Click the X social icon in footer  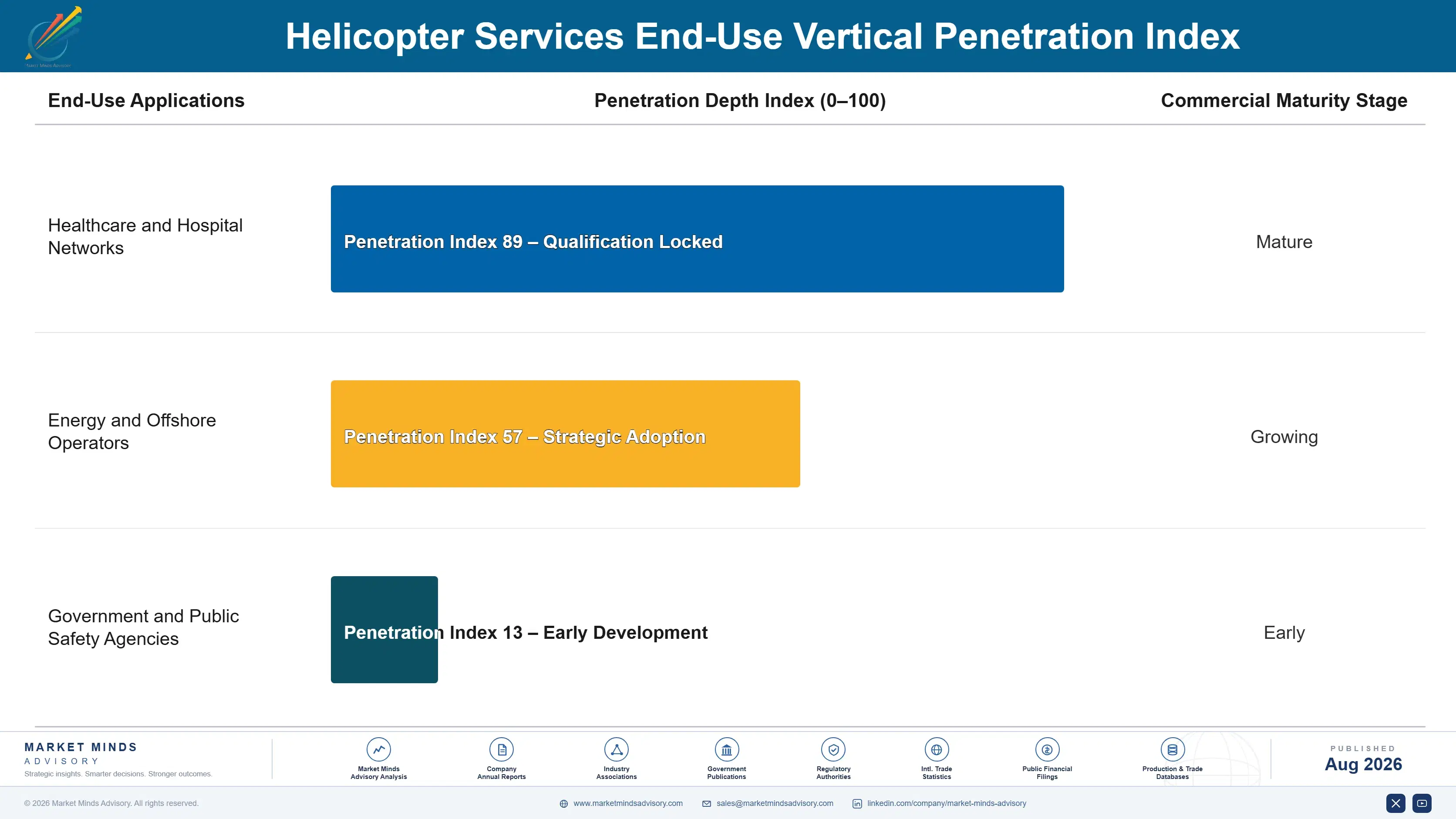(1395, 803)
